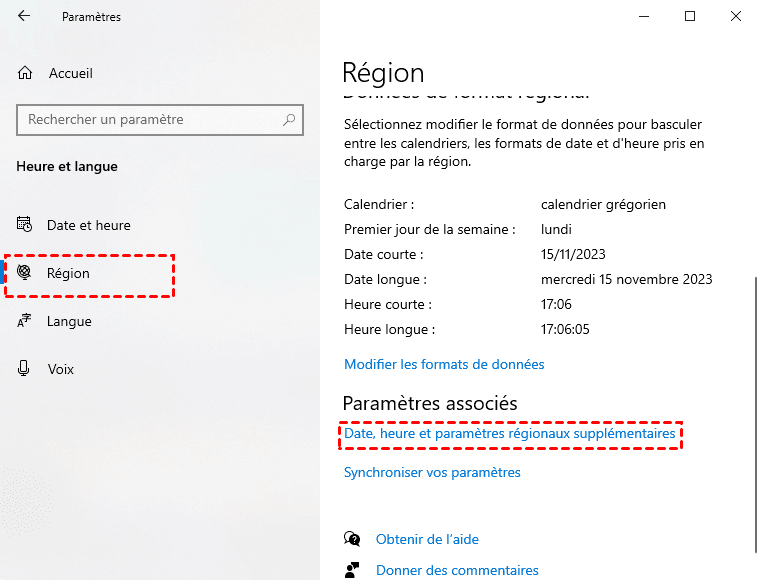Open the Obtenir de l'aide link

click(x=427, y=539)
